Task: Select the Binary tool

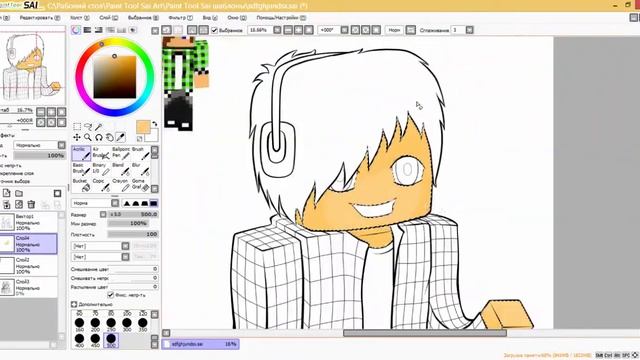Action: 101,169
